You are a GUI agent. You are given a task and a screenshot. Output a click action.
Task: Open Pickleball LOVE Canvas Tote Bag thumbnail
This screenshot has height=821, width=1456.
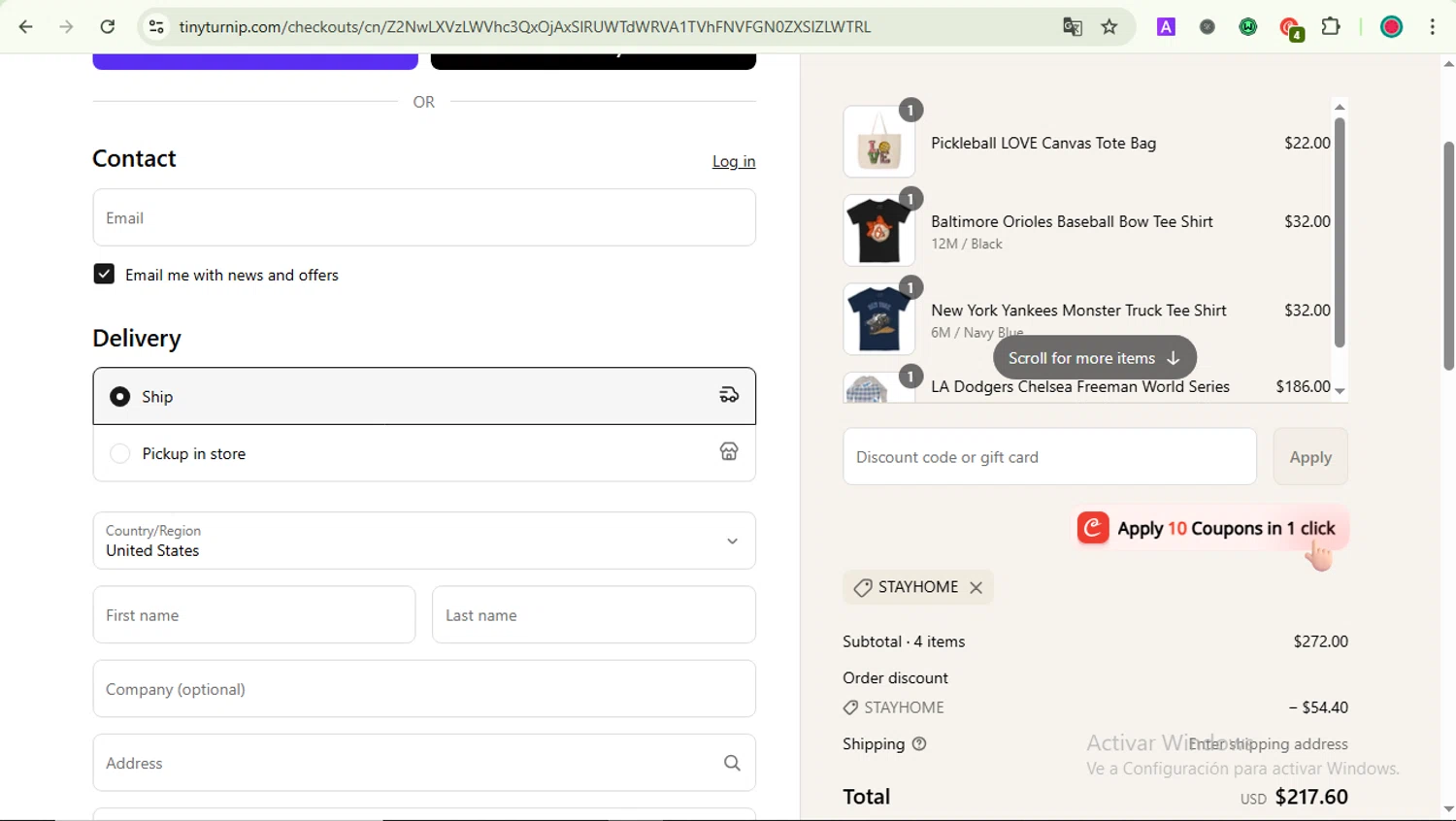click(x=878, y=142)
